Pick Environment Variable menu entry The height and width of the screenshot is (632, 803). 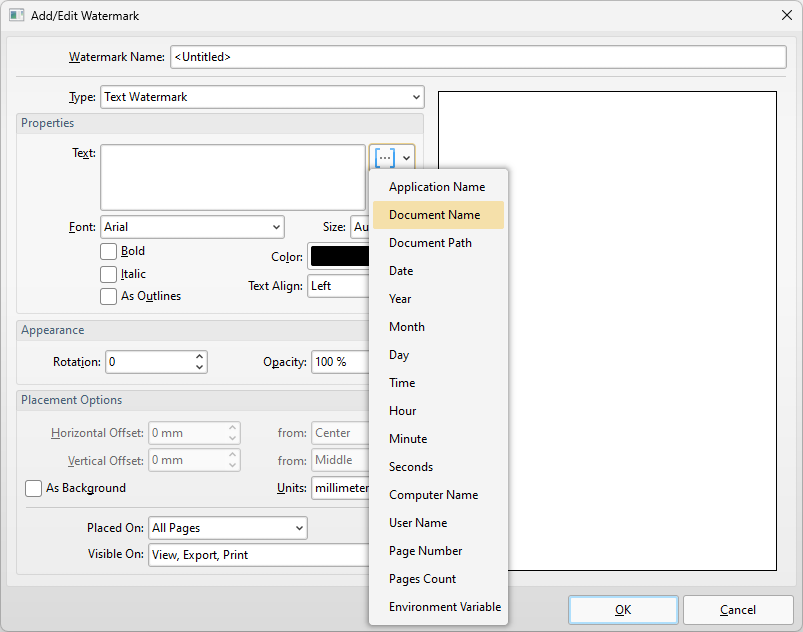click(x=445, y=607)
